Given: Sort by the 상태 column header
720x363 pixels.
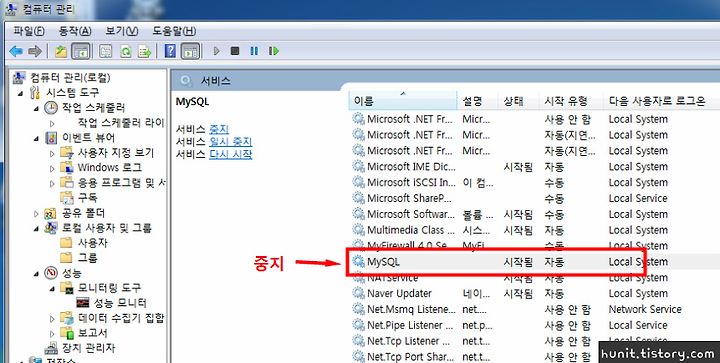Looking at the screenshot, I should click(x=518, y=101).
